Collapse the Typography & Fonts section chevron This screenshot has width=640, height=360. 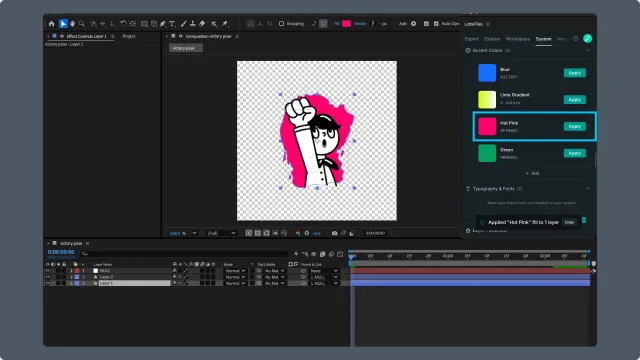pyautogui.click(x=587, y=189)
